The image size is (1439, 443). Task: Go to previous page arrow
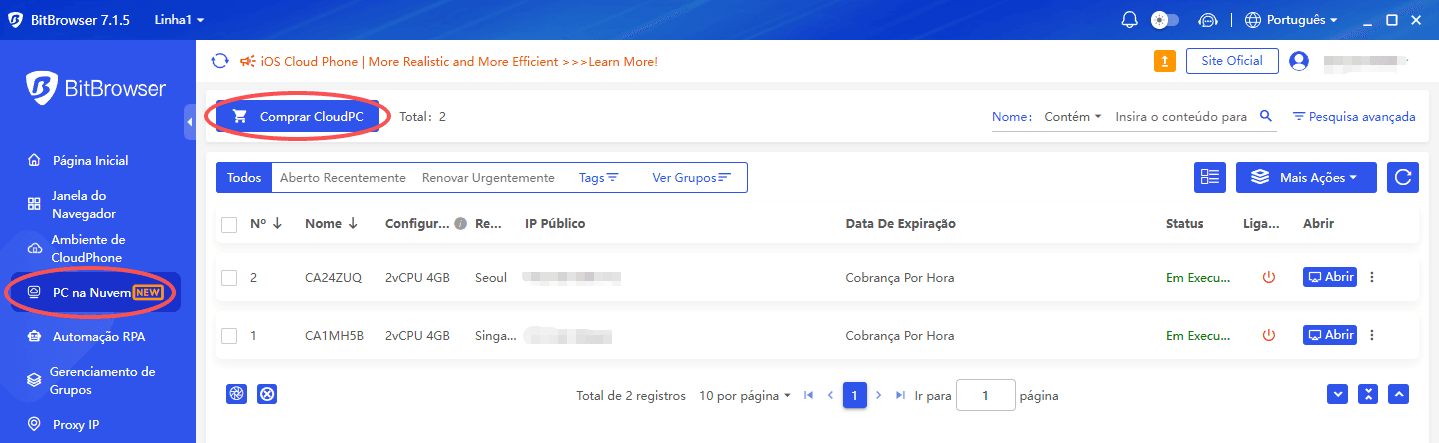[830, 395]
